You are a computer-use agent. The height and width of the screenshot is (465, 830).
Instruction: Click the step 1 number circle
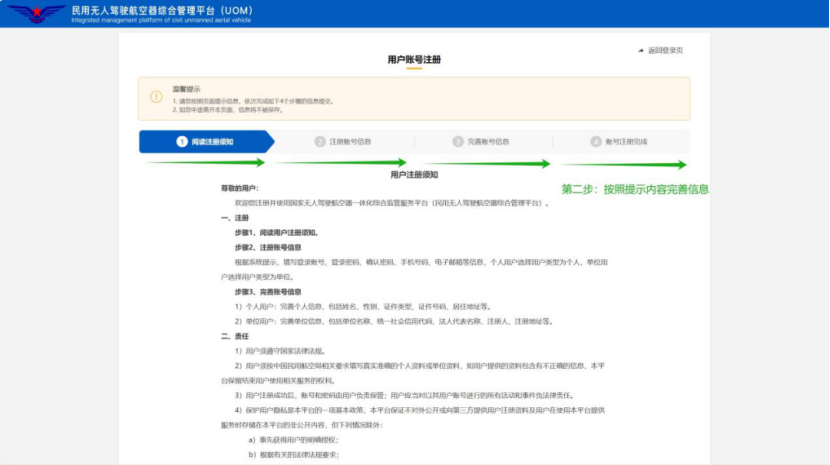(x=181, y=142)
